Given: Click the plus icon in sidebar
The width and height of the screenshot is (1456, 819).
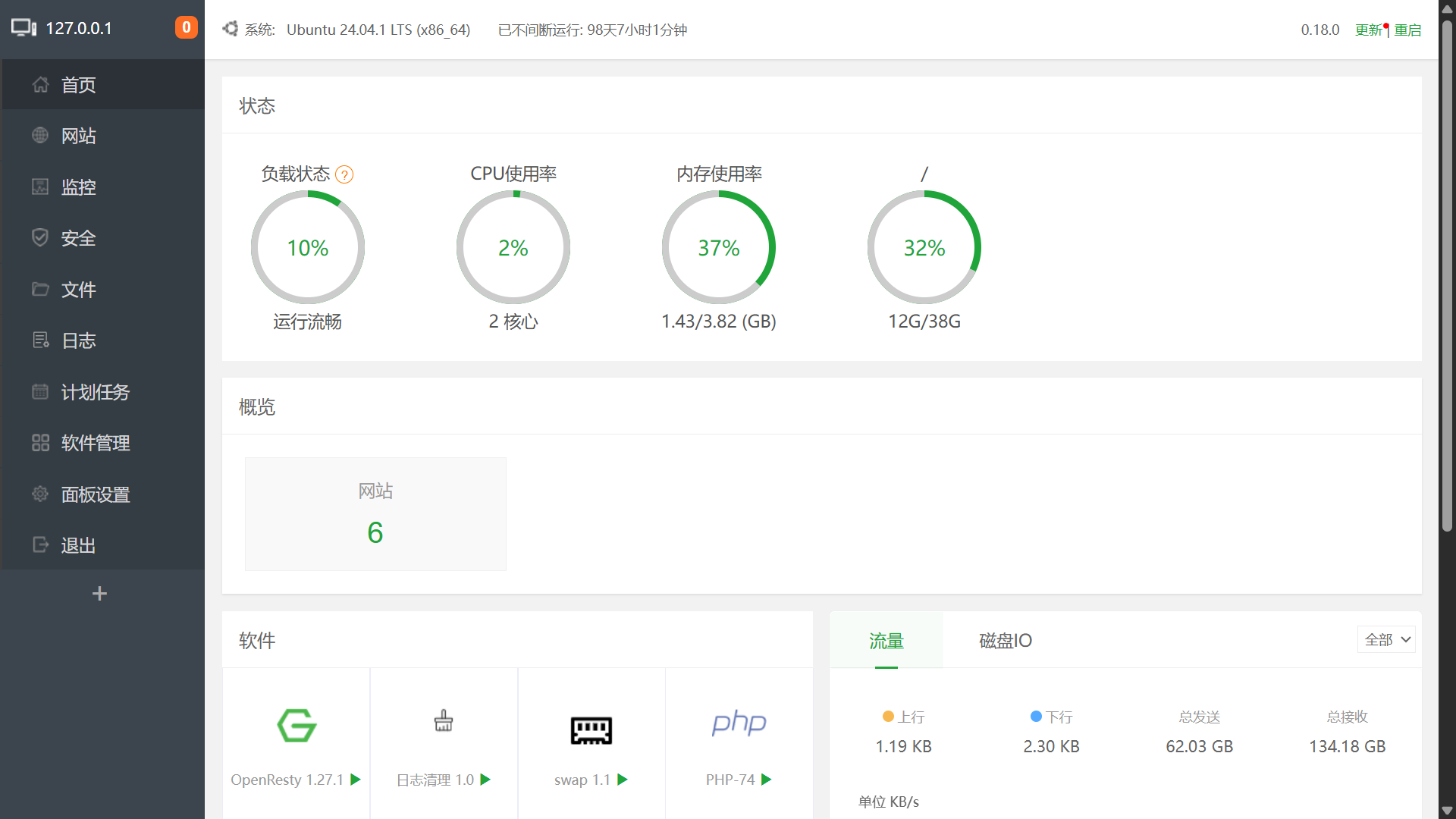Looking at the screenshot, I should tap(99, 594).
